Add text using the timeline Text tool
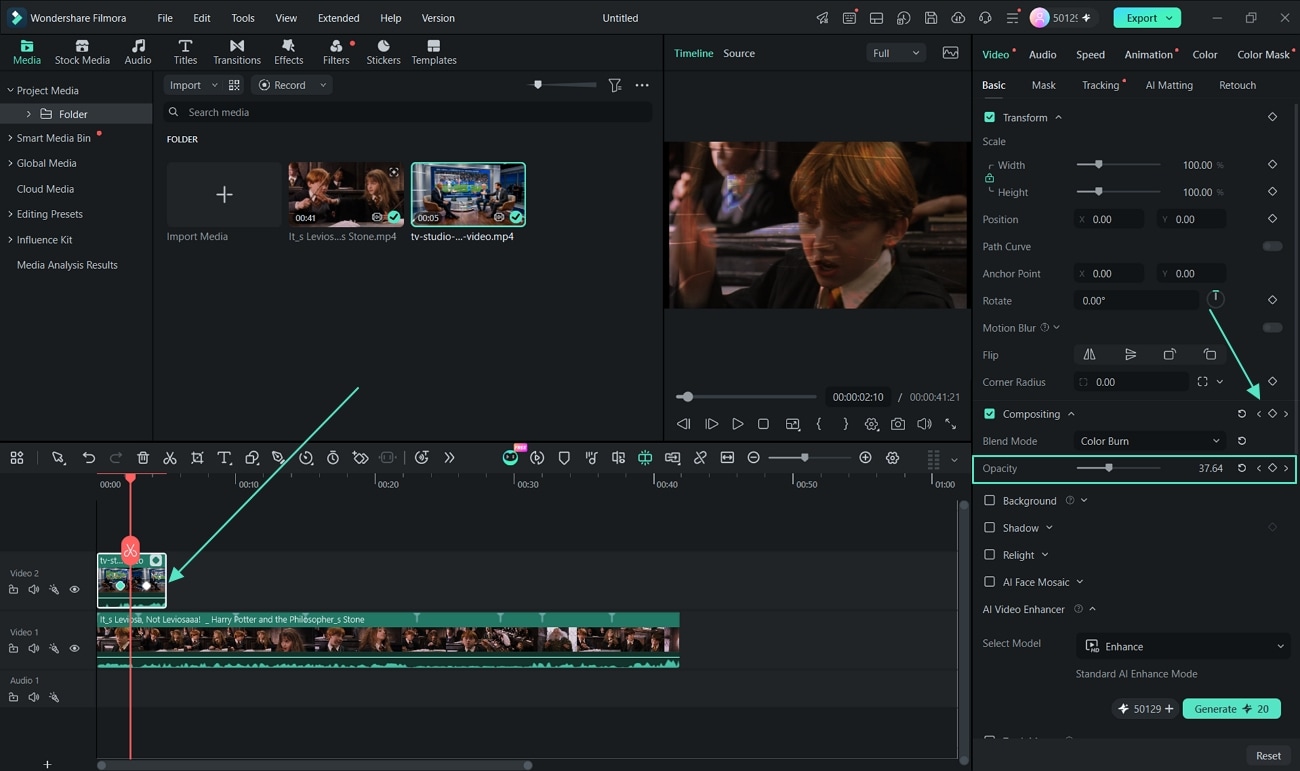Screen dimensions: 1300x771 224,458
